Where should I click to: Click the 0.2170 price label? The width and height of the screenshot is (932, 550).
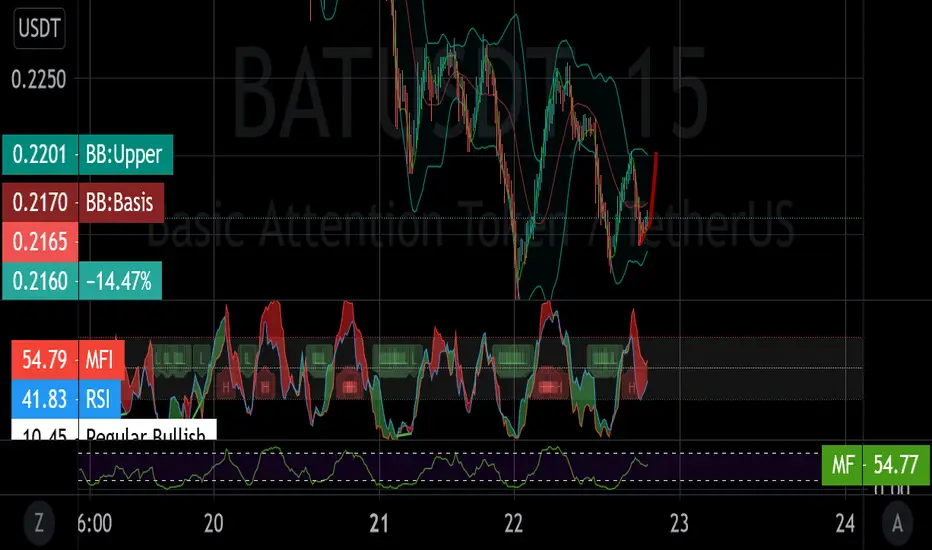coord(40,203)
